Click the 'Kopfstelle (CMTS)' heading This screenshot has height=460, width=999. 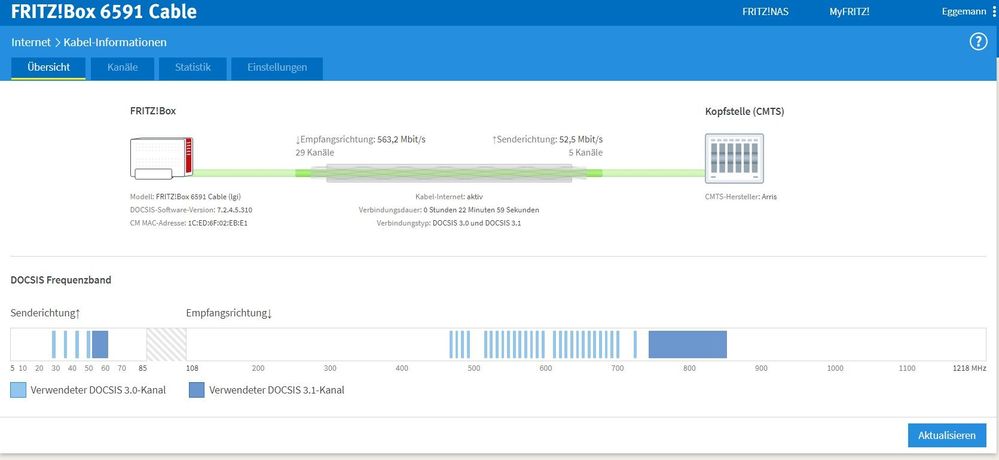pyautogui.click(x=744, y=111)
